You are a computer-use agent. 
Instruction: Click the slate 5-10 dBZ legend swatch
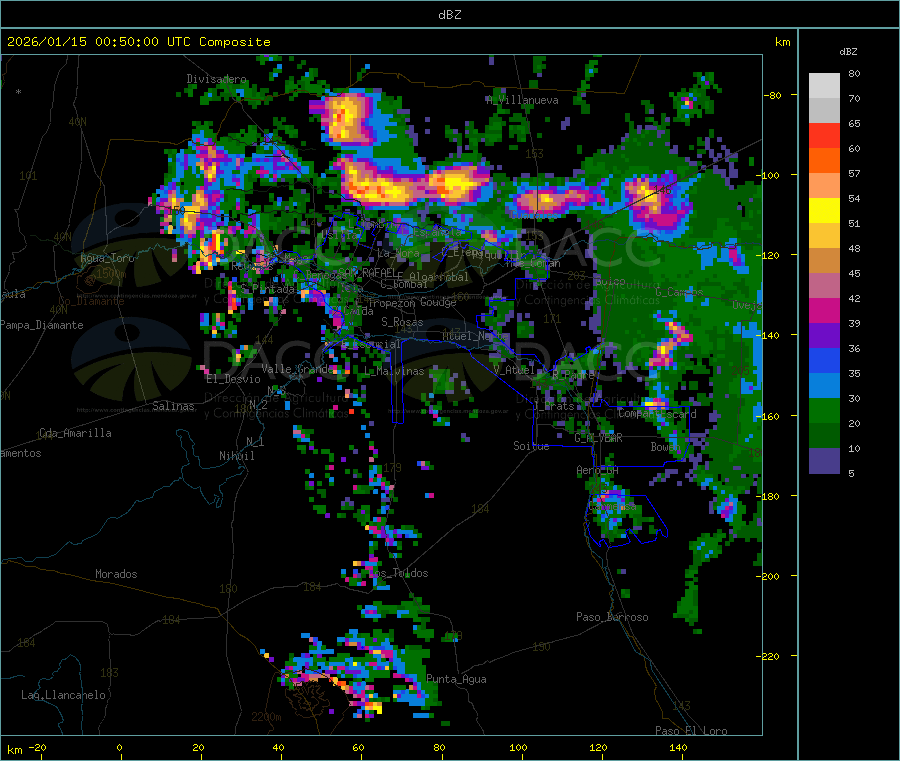[x=824, y=461]
